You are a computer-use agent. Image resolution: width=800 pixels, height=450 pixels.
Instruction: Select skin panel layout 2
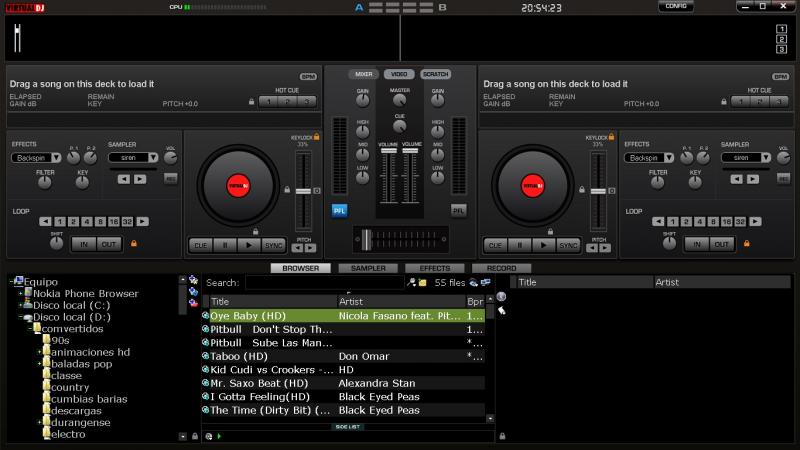[781, 39]
